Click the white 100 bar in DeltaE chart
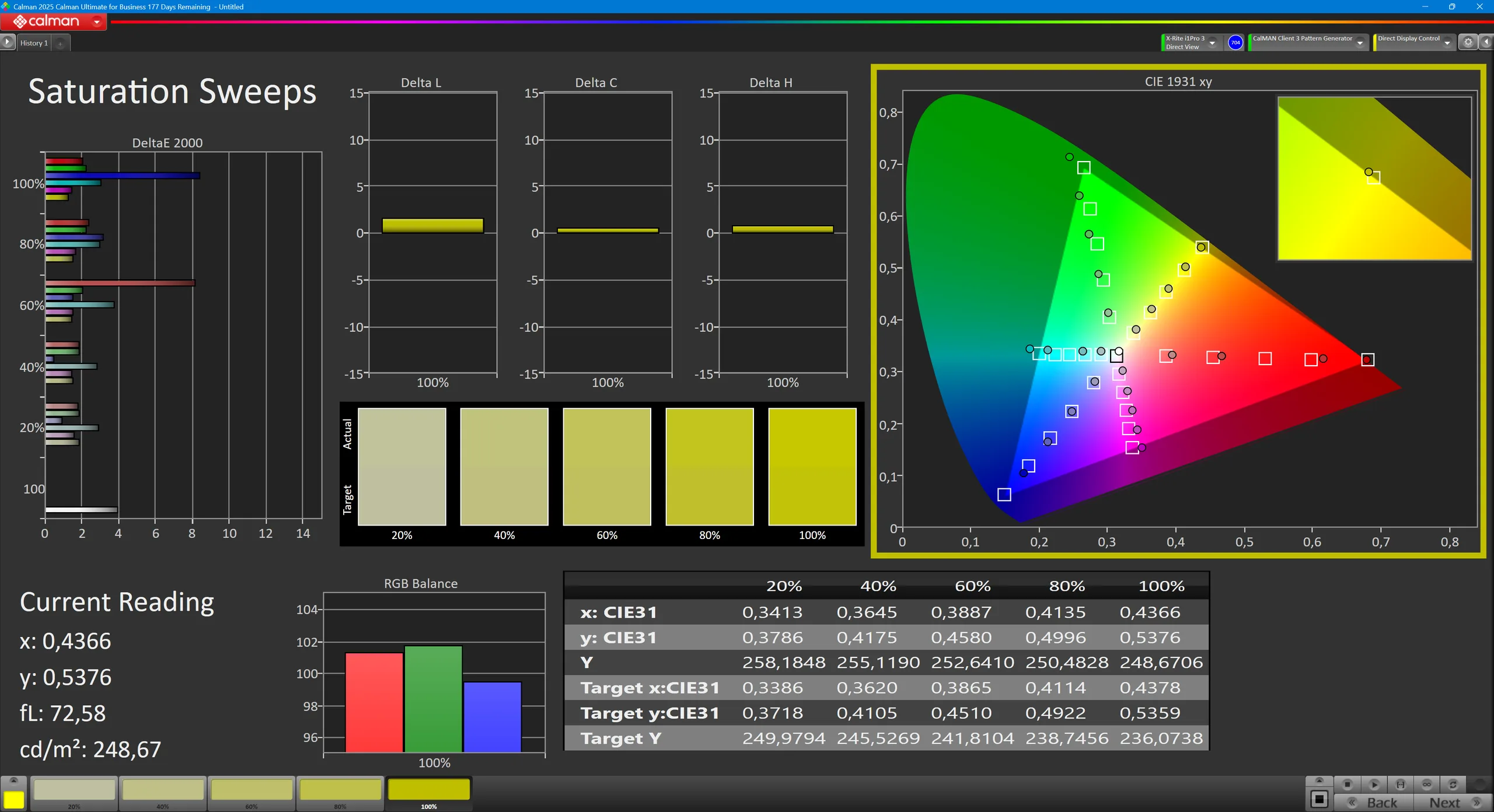Screen dimensions: 1494x812 81,510
